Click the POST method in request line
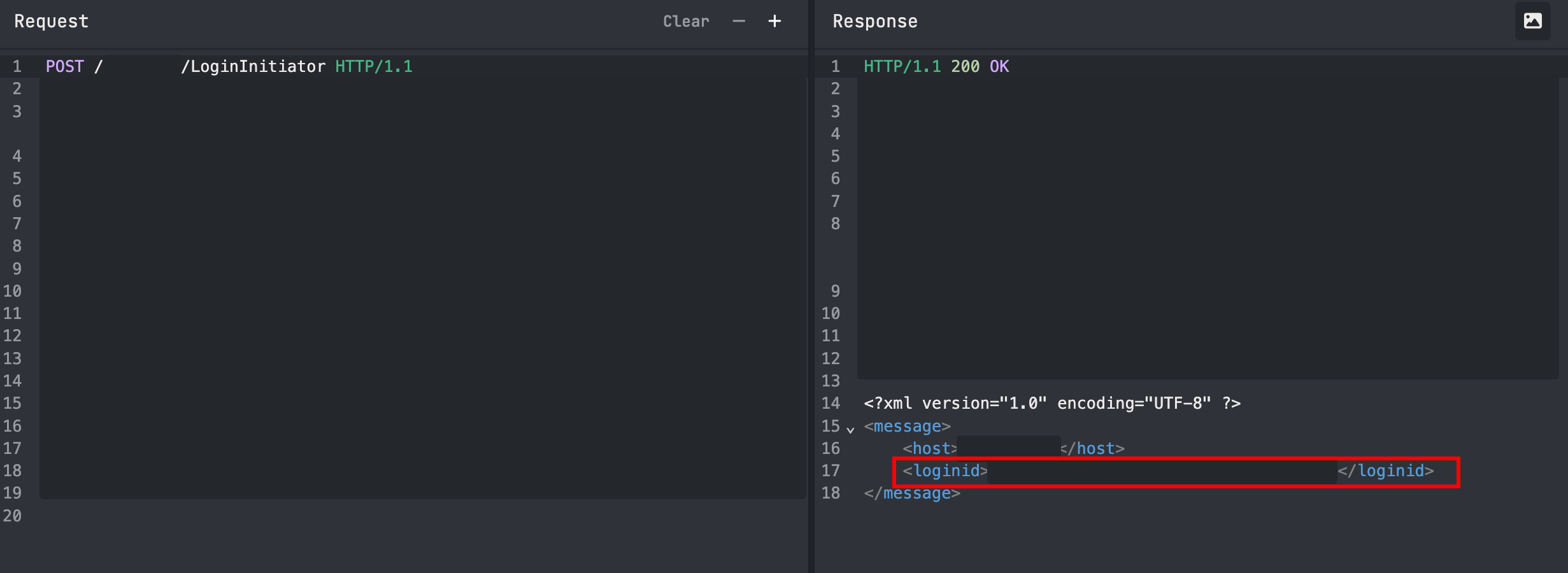Image resolution: width=1568 pixels, height=573 pixels. click(x=65, y=67)
